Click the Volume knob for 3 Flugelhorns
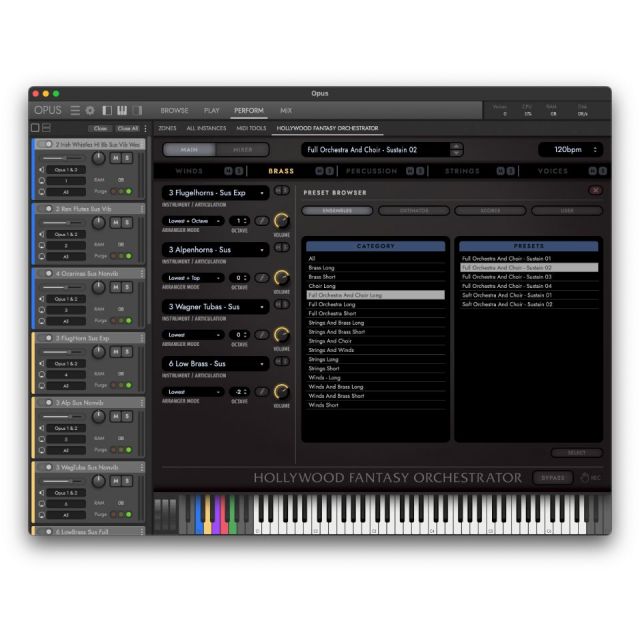This screenshot has width=640, height=640. tap(282, 221)
